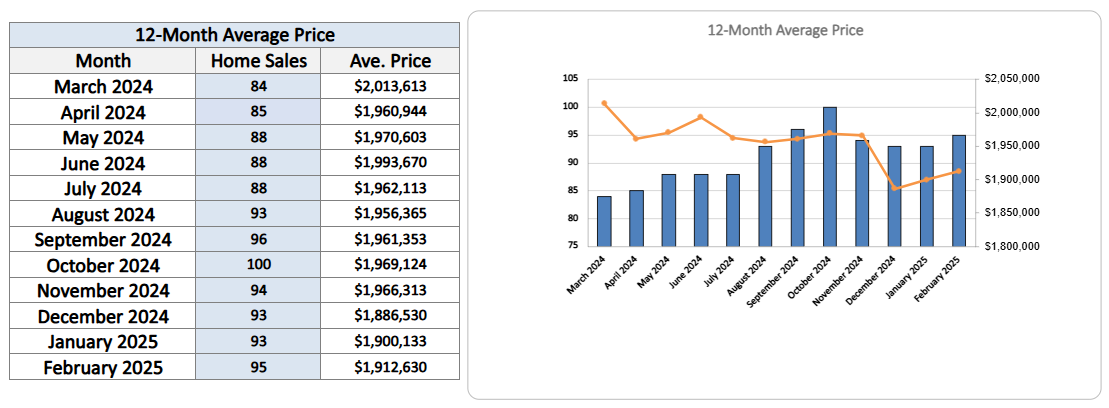Click the 'Ave. Price' column header
Image resolution: width=1109 pixels, height=408 pixels.
pos(390,60)
